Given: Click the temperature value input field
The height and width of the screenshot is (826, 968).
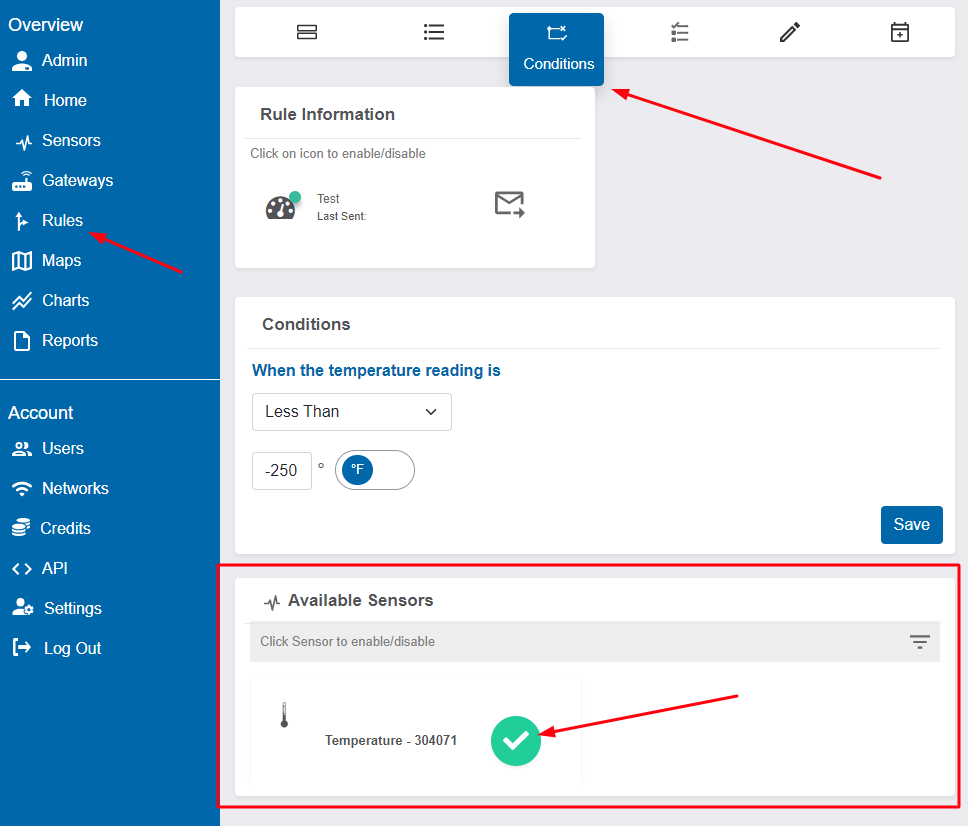Looking at the screenshot, I should pyautogui.click(x=281, y=470).
